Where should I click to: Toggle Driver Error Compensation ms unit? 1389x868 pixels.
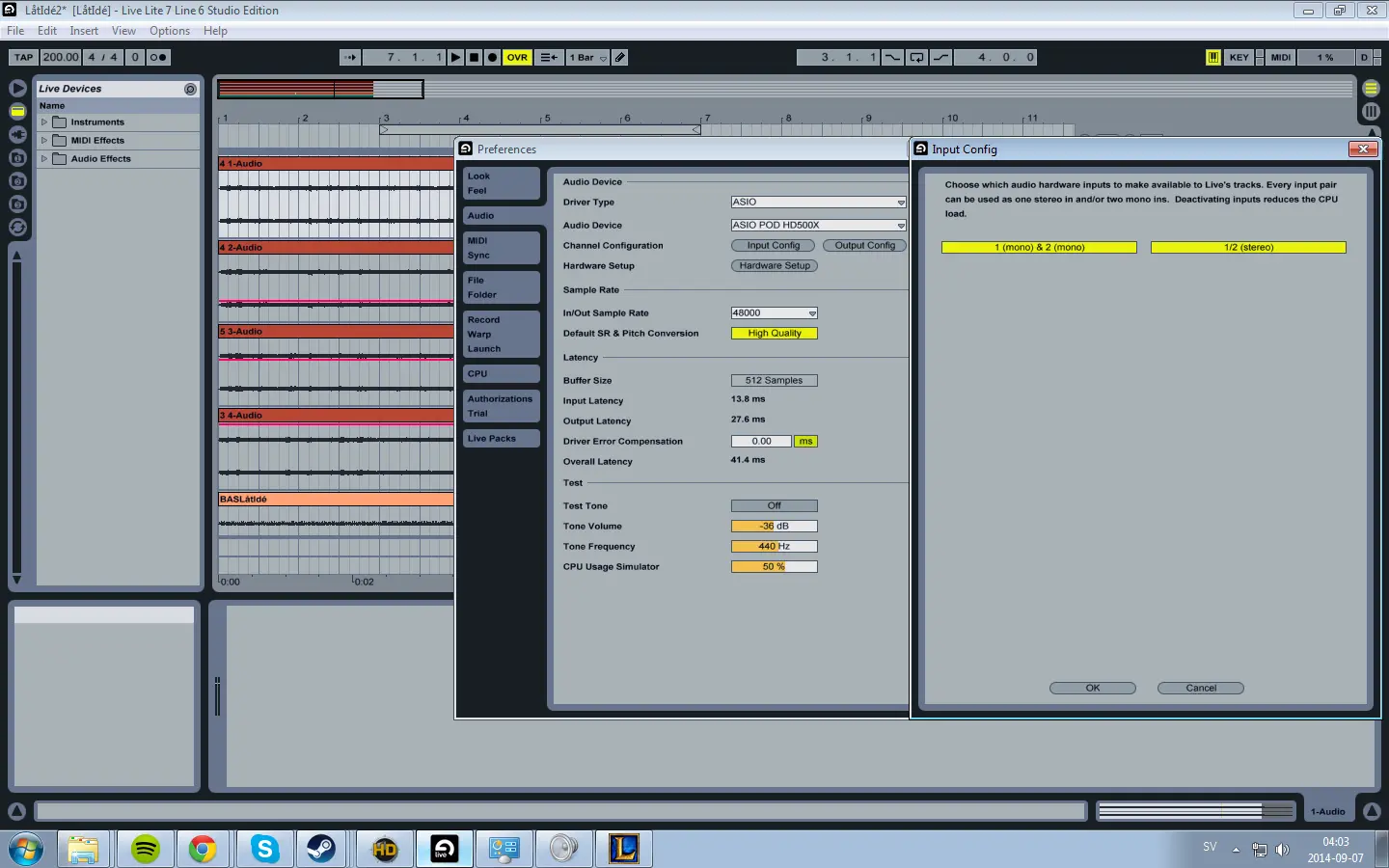(805, 441)
